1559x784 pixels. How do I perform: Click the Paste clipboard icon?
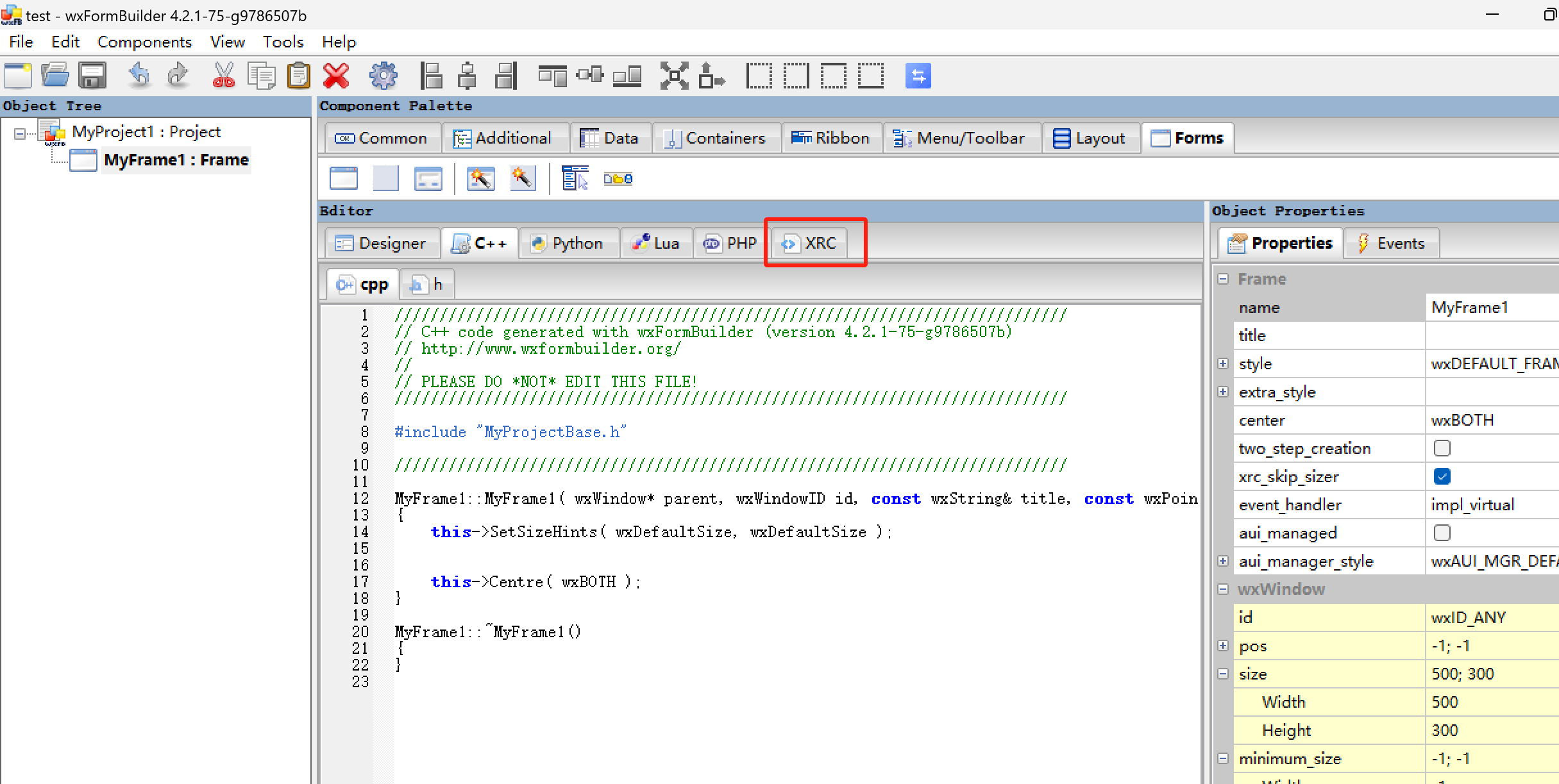coord(298,76)
